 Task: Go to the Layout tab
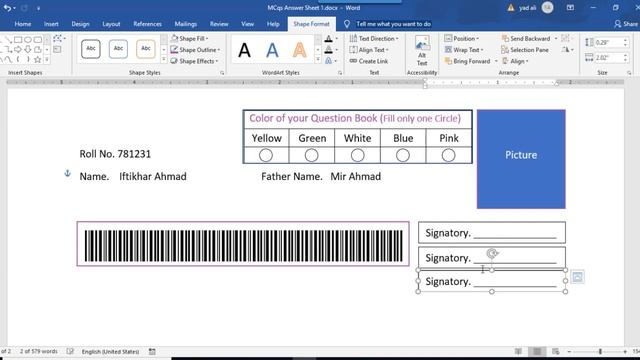point(111,24)
